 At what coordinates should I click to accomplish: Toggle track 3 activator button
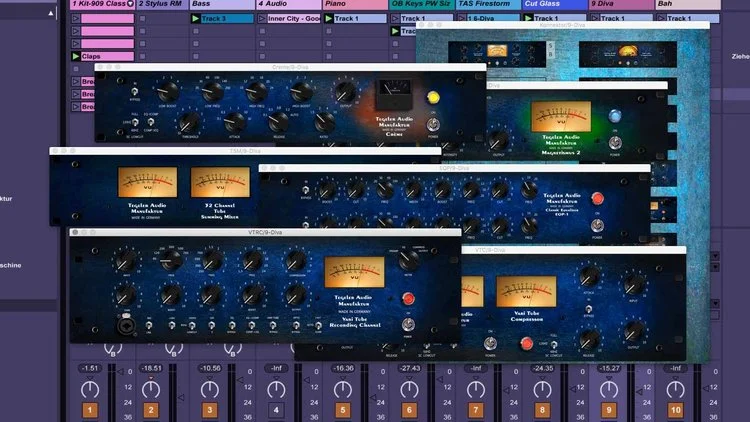point(210,410)
